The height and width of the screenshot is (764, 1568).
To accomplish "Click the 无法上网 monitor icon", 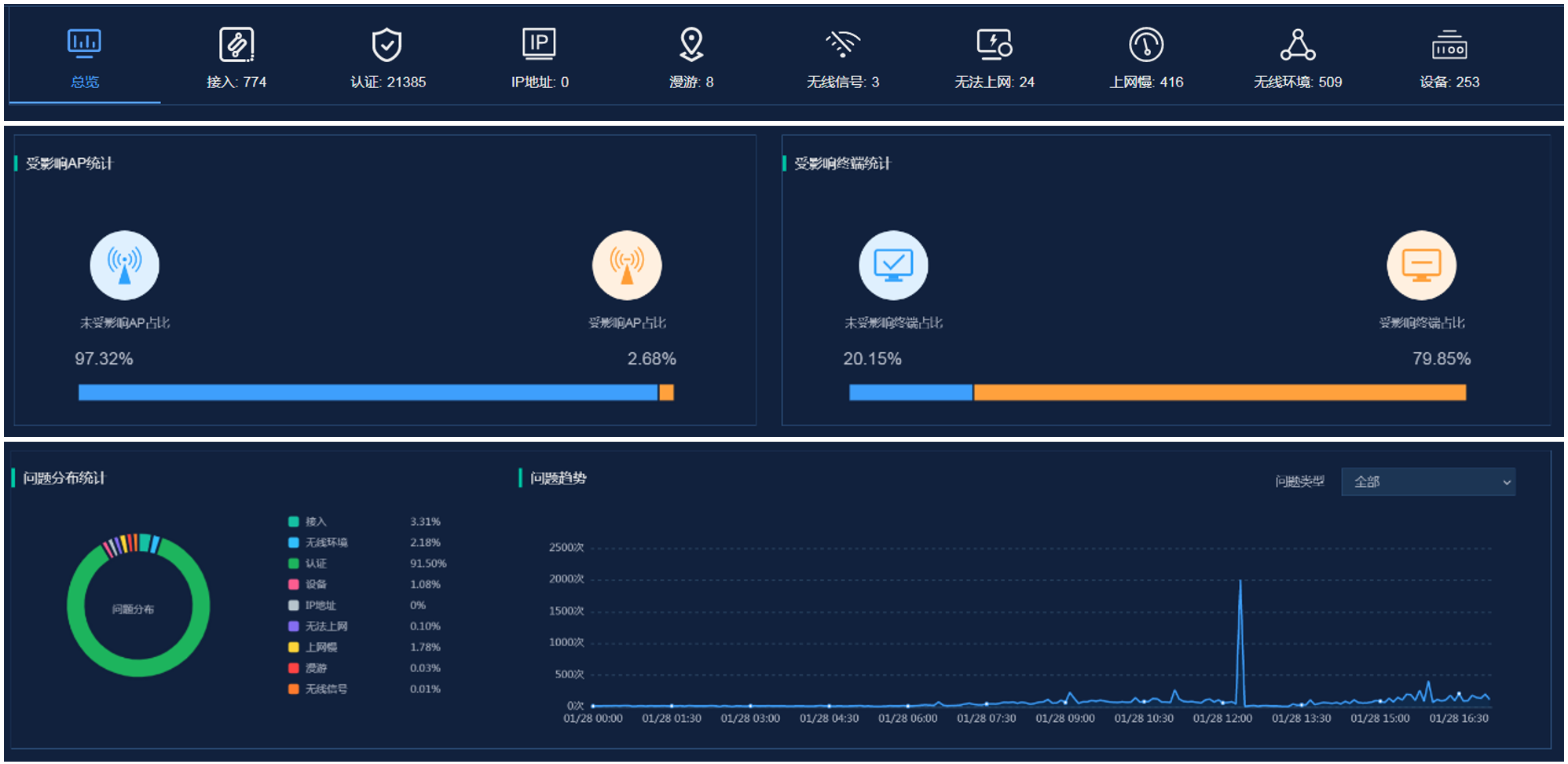I will [x=995, y=44].
